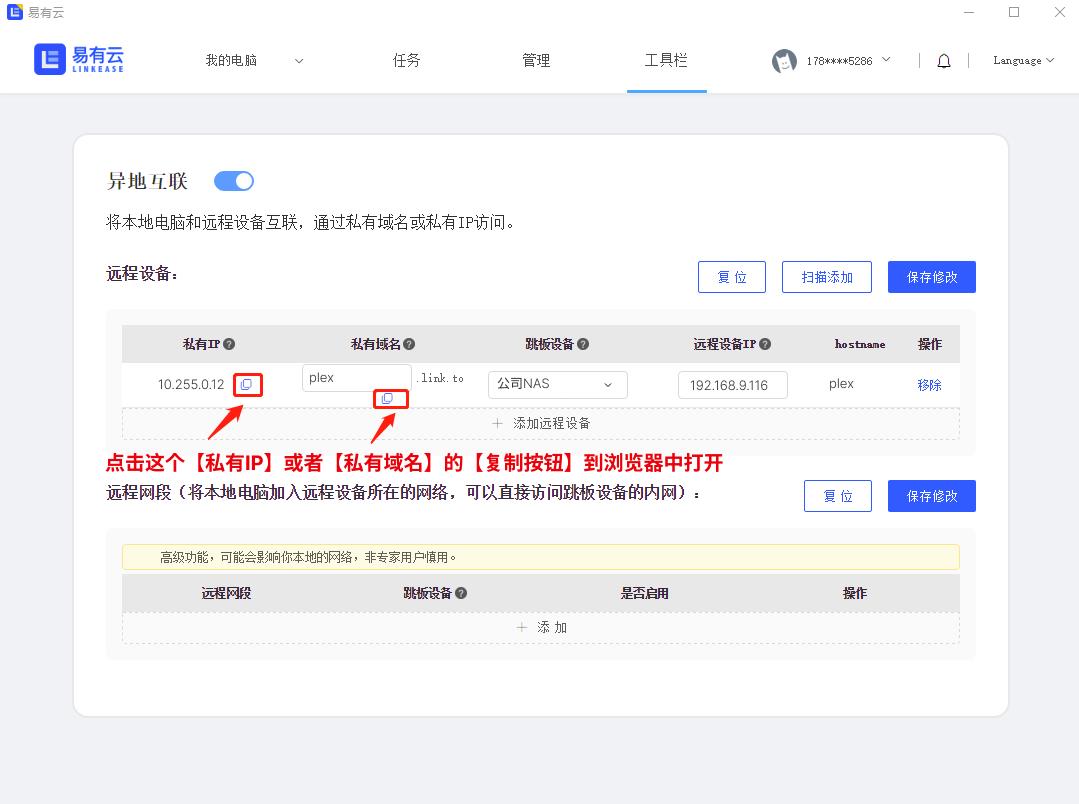The image size is (1079, 804).
Task: Click the plex hostname cell
Action: (841, 383)
